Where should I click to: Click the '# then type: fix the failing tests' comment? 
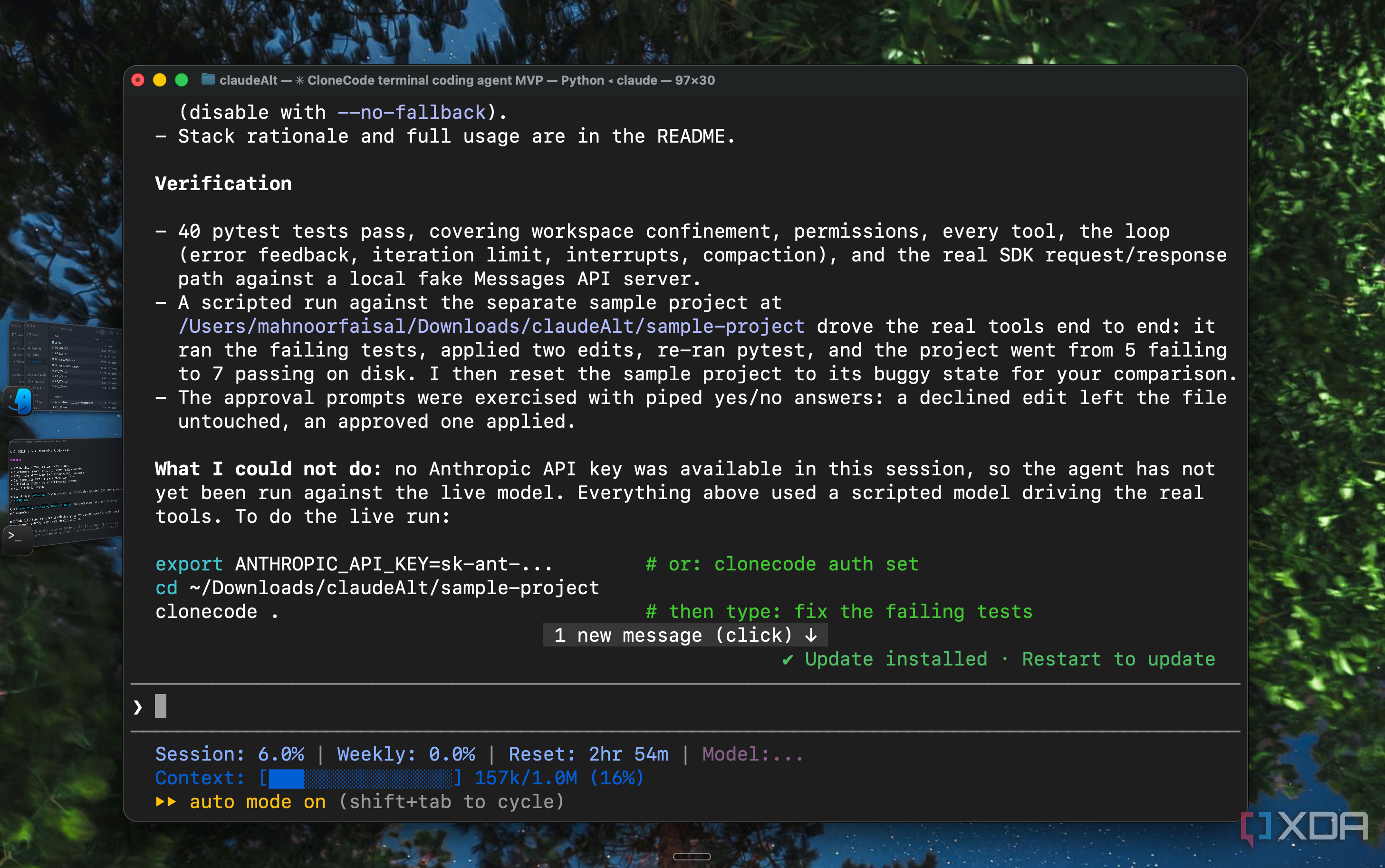point(838,611)
